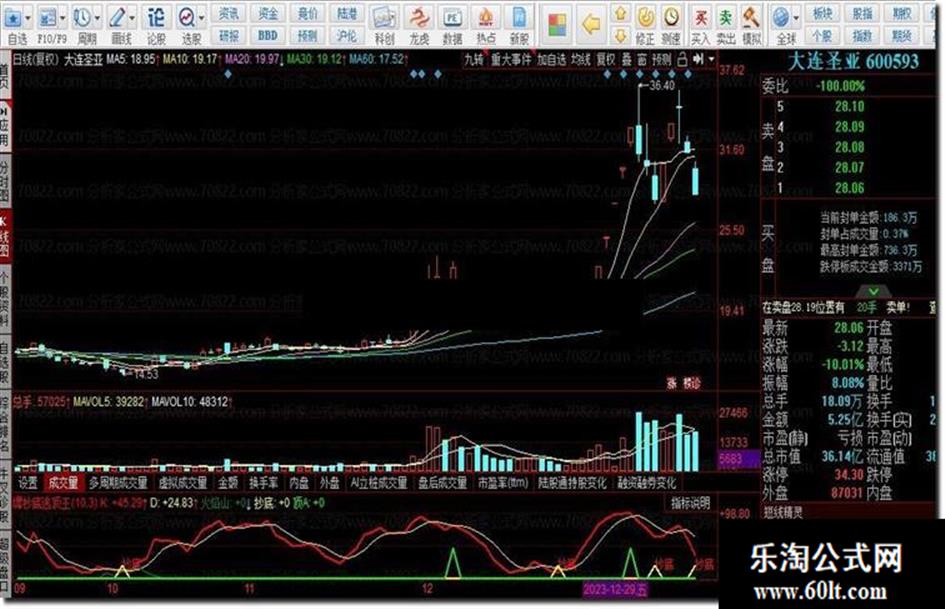
Task: Click the 研报 toolbar button
Action: (228, 36)
